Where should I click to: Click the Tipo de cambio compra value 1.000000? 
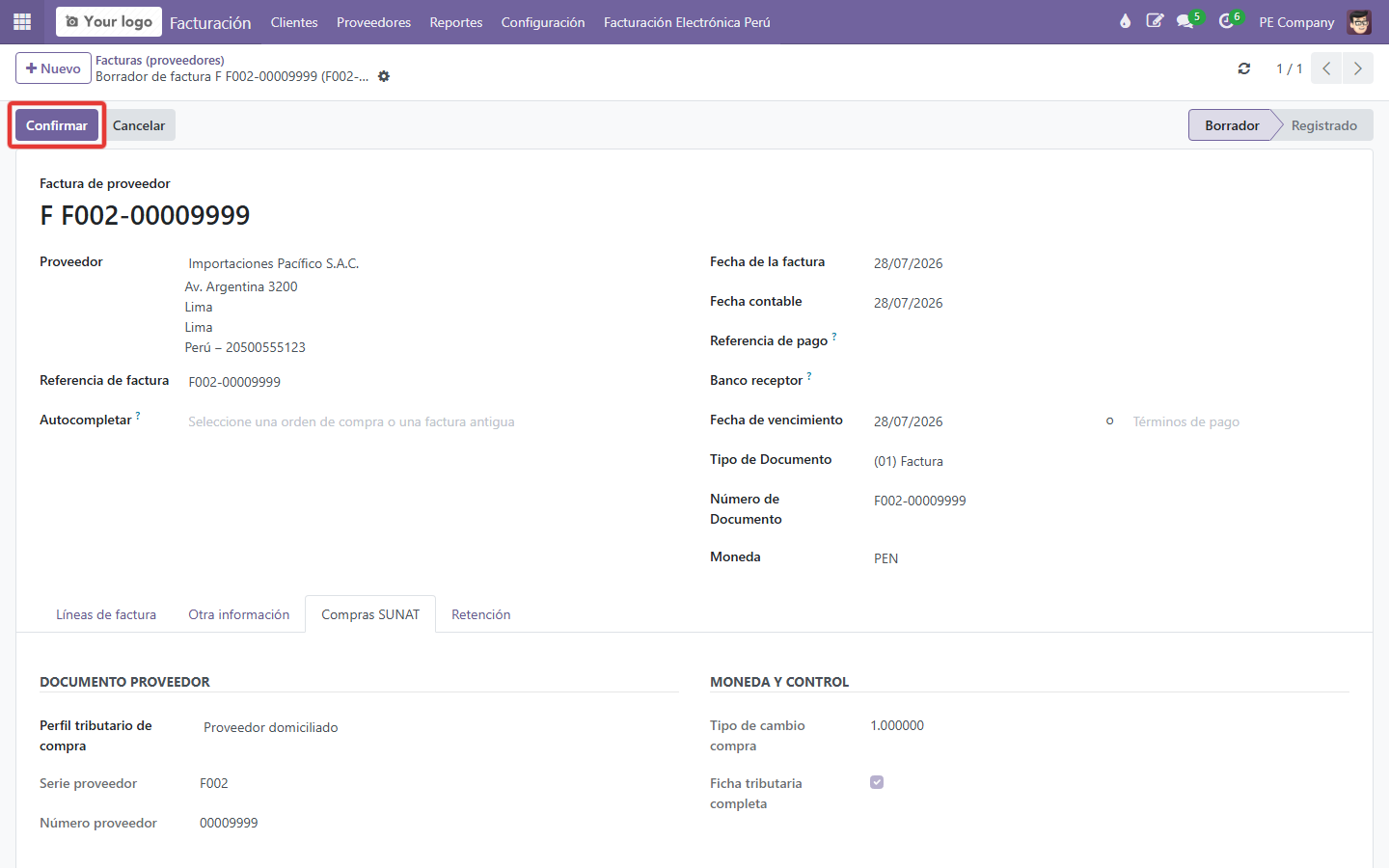click(x=897, y=725)
